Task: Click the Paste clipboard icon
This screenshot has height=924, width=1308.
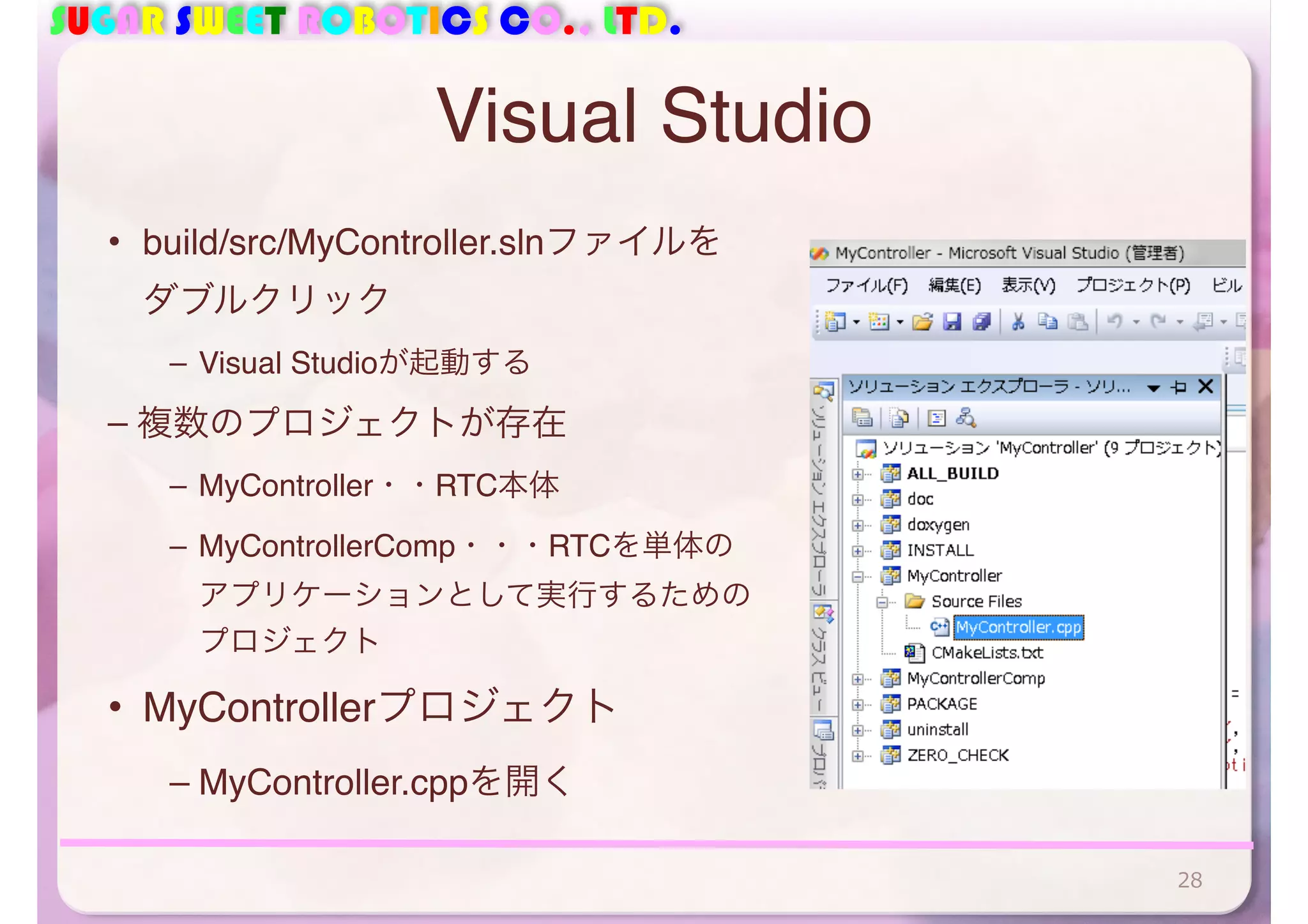Action: click(1078, 321)
